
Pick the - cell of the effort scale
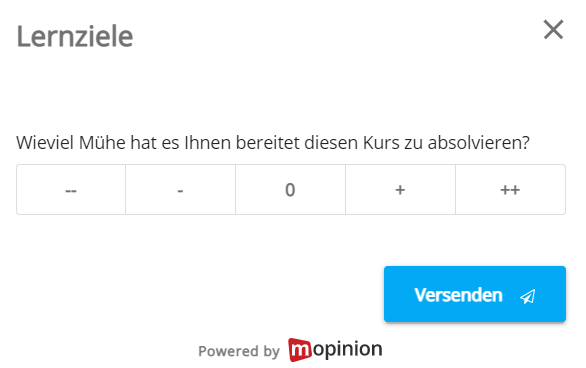click(x=181, y=189)
